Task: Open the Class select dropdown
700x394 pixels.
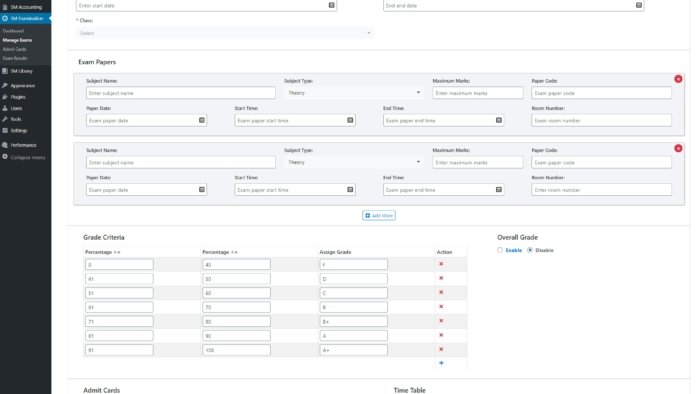Action: 225,33
